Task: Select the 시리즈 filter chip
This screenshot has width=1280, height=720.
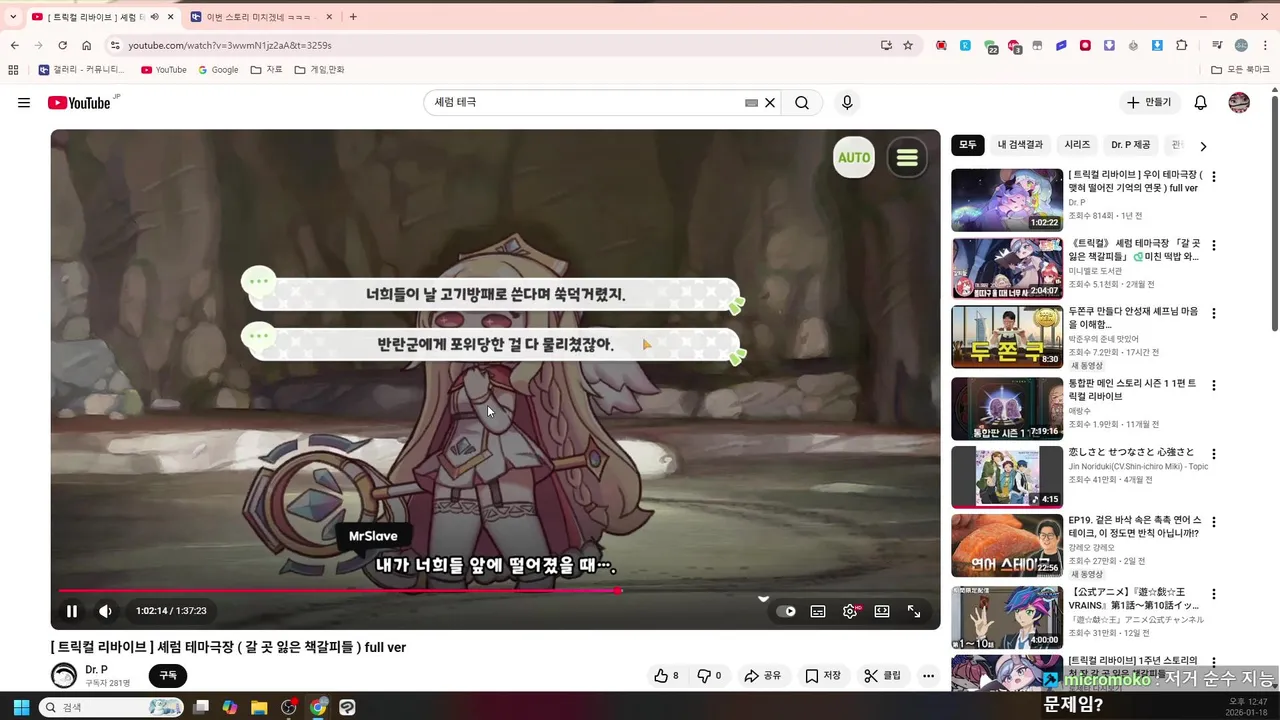Action: (x=1077, y=145)
